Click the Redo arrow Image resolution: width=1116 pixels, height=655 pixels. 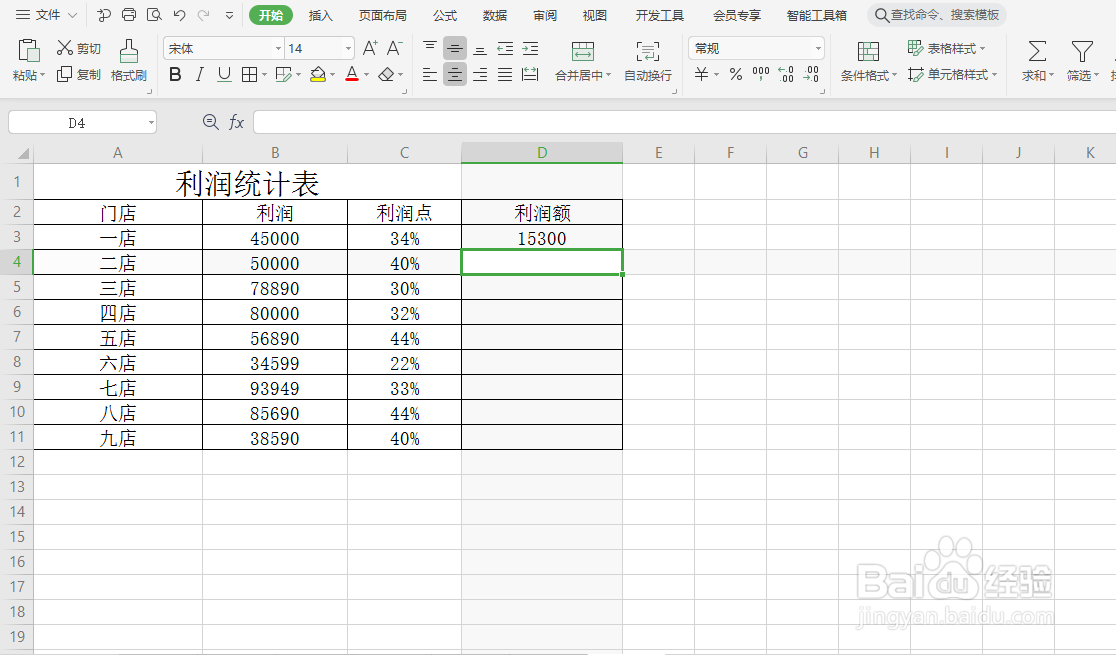pyautogui.click(x=204, y=15)
